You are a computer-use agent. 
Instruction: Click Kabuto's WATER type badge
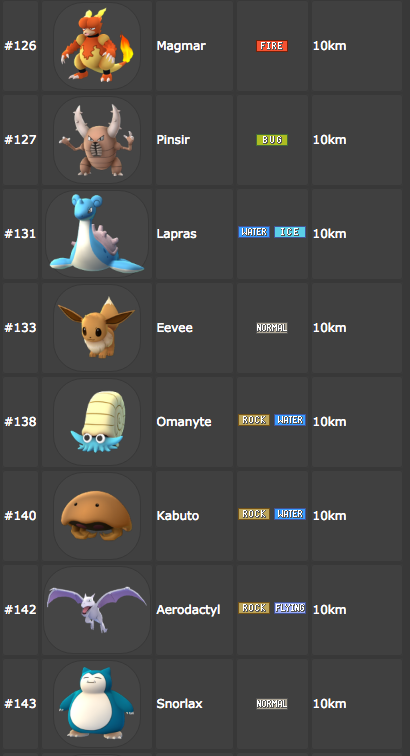click(x=290, y=514)
